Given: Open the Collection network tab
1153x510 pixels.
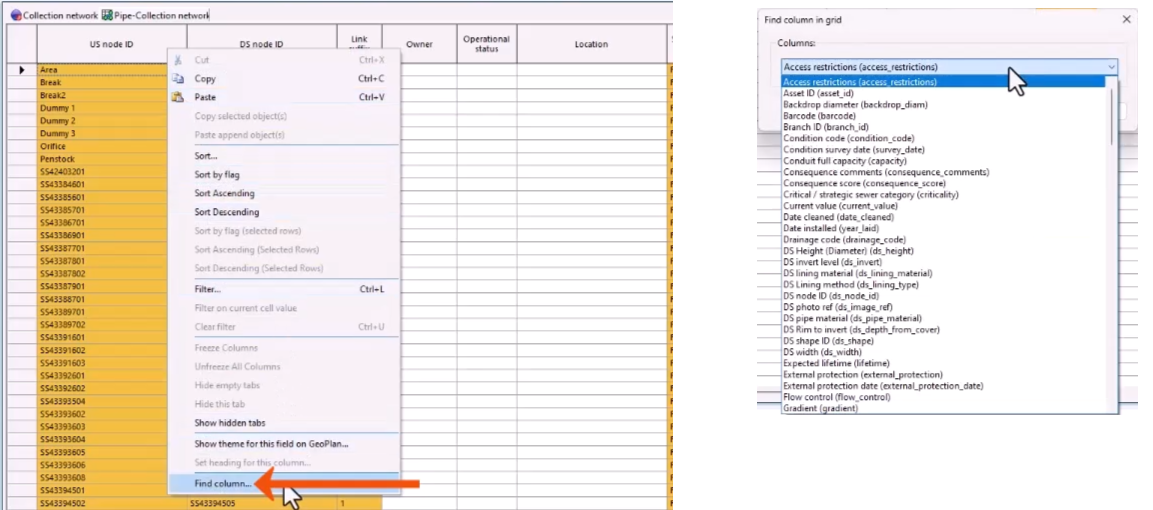Looking at the screenshot, I should (x=54, y=15).
